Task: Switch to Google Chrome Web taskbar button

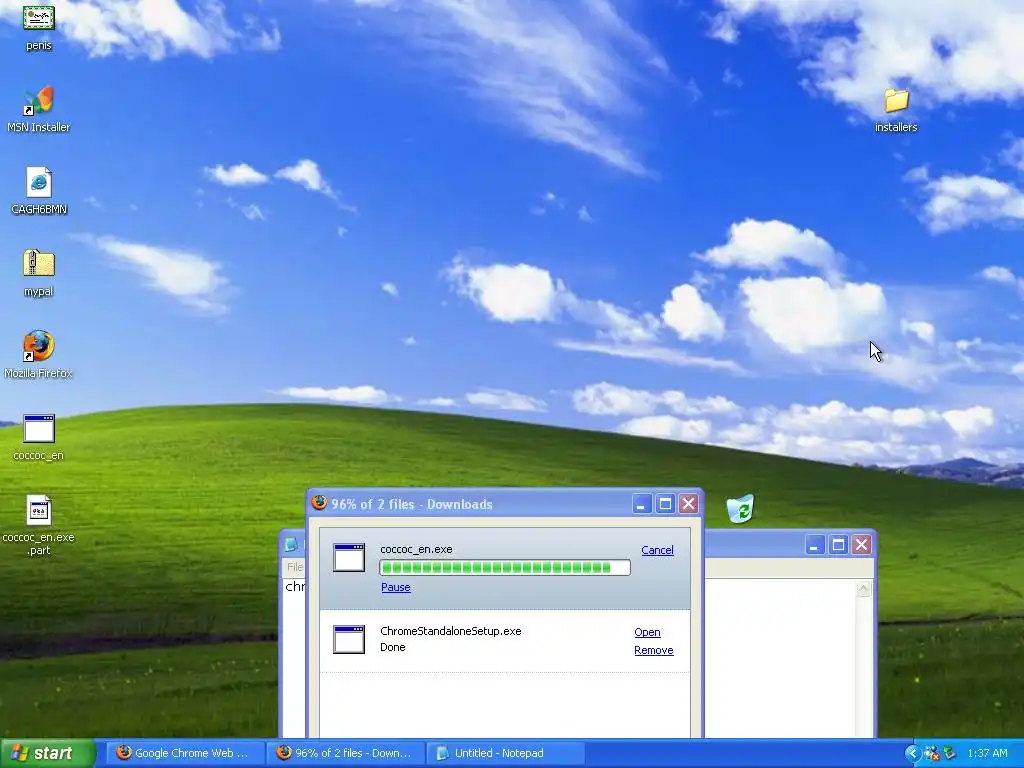Action: click(x=185, y=753)
